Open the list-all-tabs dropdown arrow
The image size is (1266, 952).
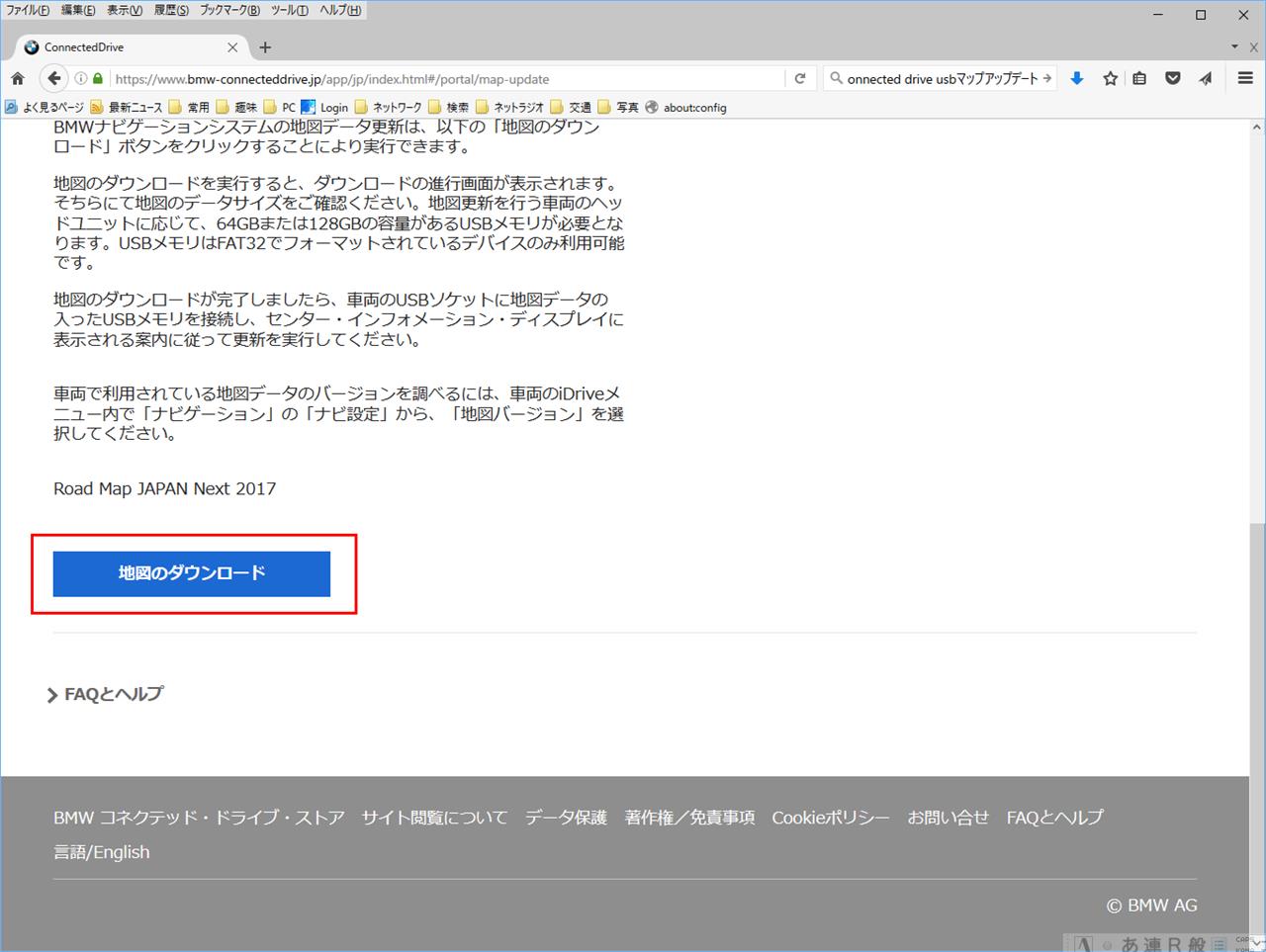pyautogui.click(x=1234, y=46)
